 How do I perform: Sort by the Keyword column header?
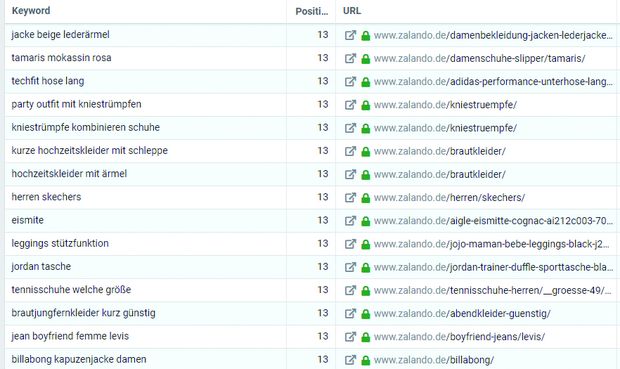(31, 11)
